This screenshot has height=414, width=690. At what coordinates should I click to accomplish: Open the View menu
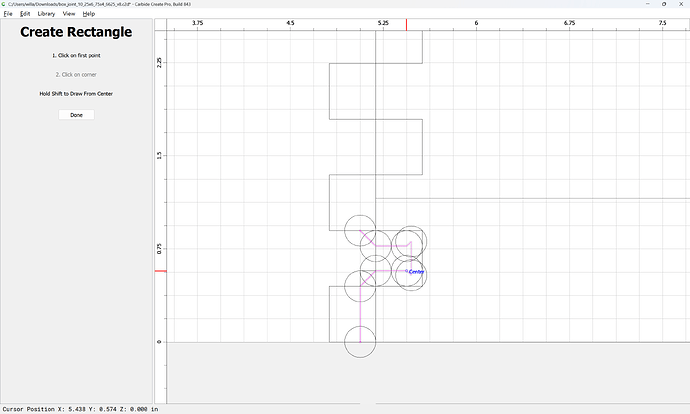click(69, 14)
